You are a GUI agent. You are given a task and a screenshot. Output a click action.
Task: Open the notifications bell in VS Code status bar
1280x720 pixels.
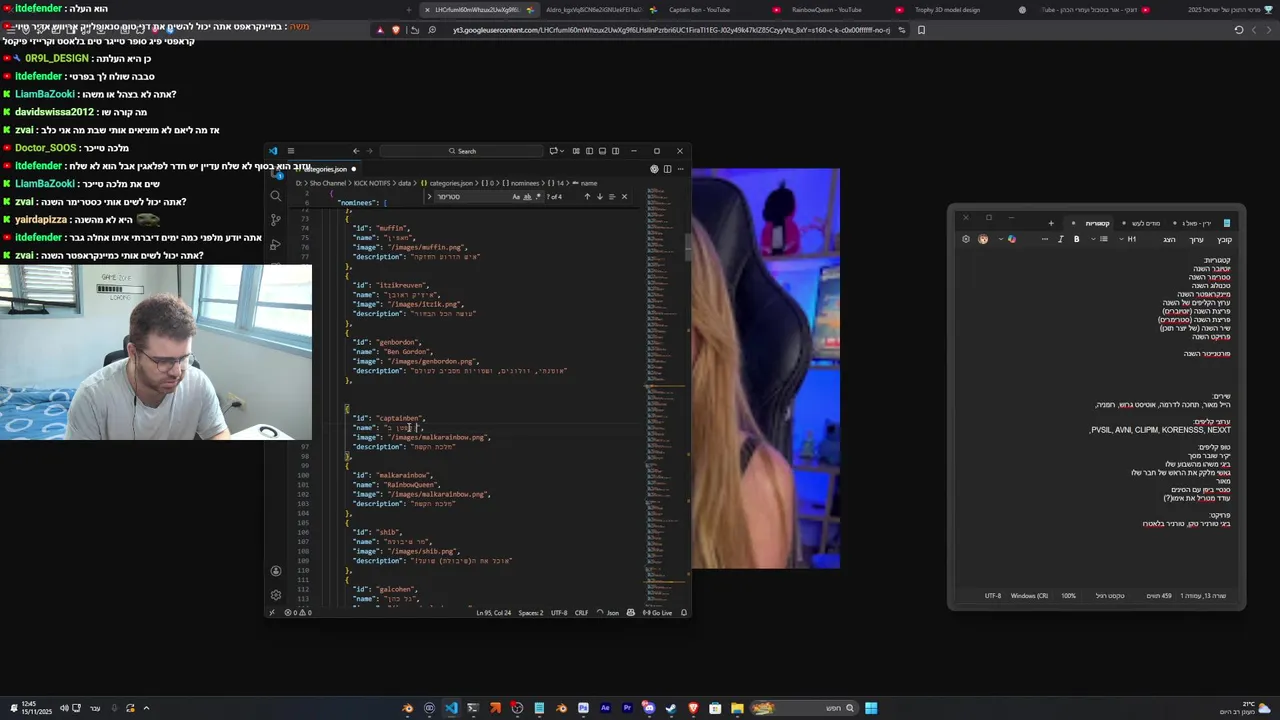click(x=684, y=613)
